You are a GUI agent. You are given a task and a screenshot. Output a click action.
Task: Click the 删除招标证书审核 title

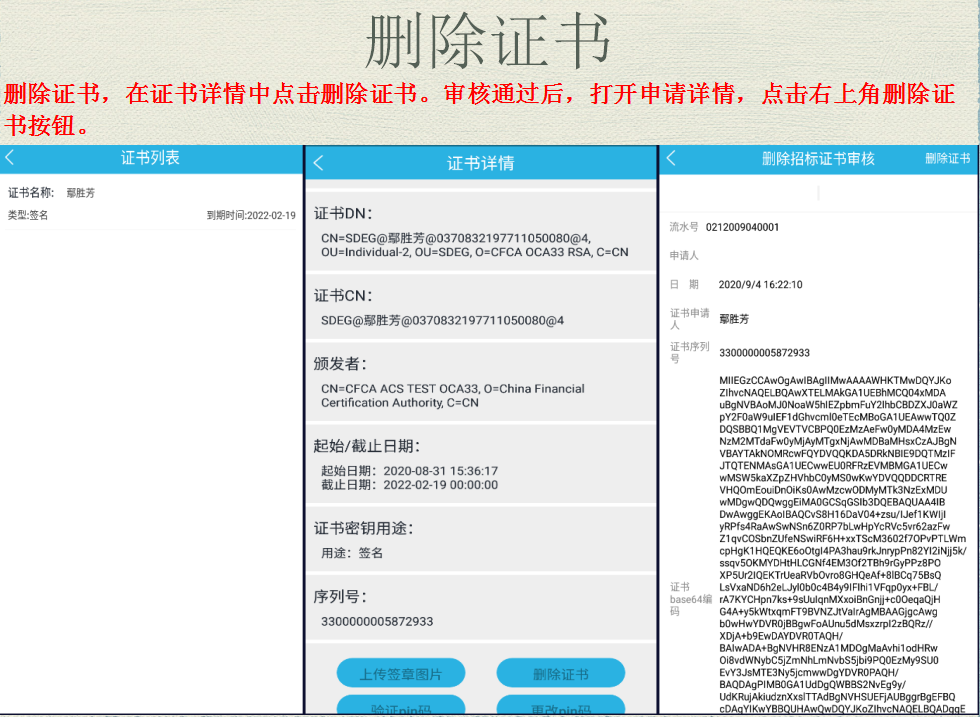point(818,159)
